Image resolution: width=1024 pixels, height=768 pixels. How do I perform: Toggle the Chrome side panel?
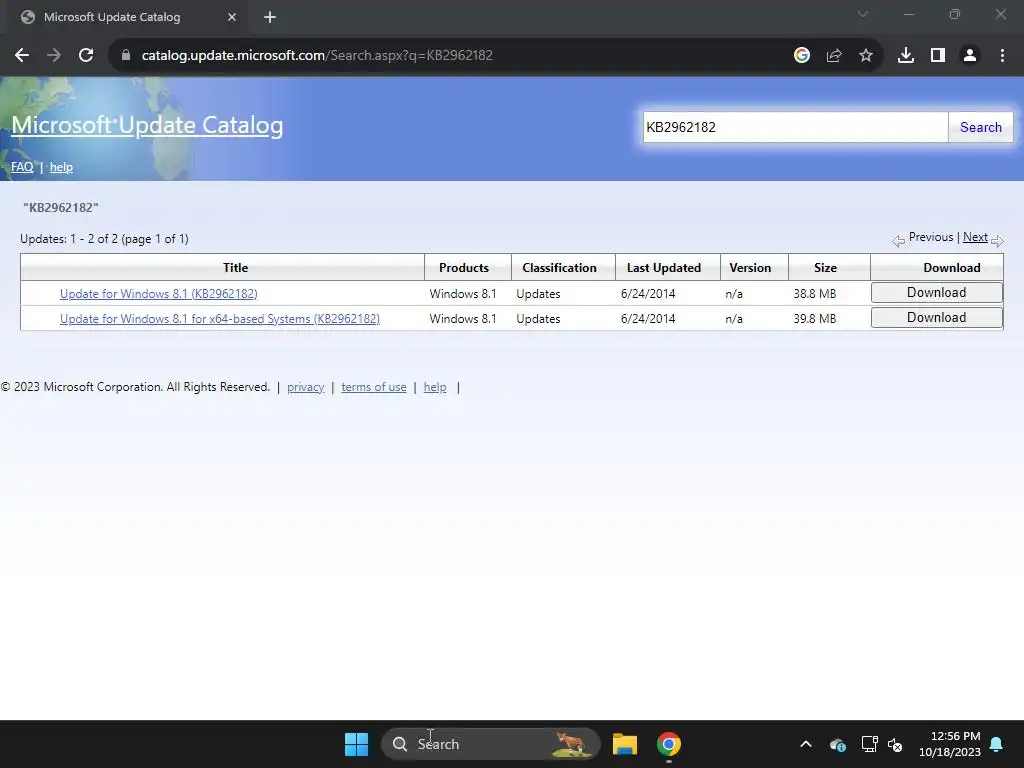[938, 56]
